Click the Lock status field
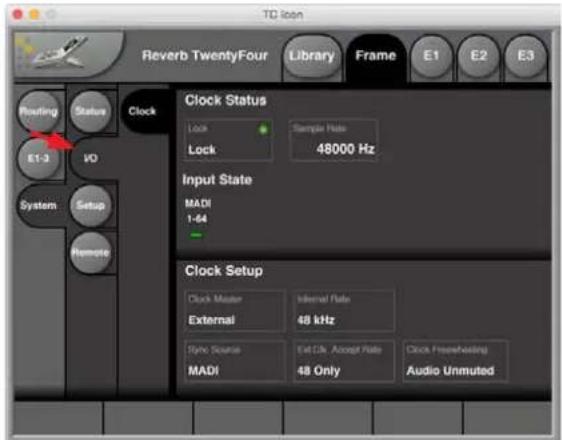The height and width of the screenshot is (440, 562). [228, 140]
